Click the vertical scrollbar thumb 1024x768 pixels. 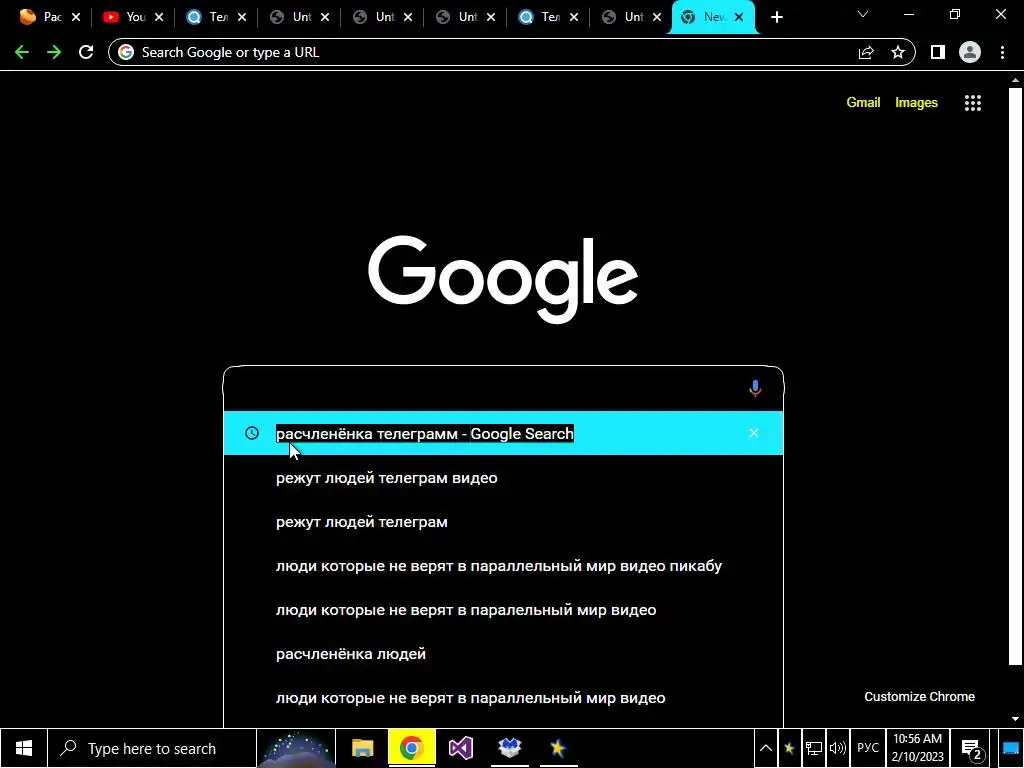[1015, 376]
